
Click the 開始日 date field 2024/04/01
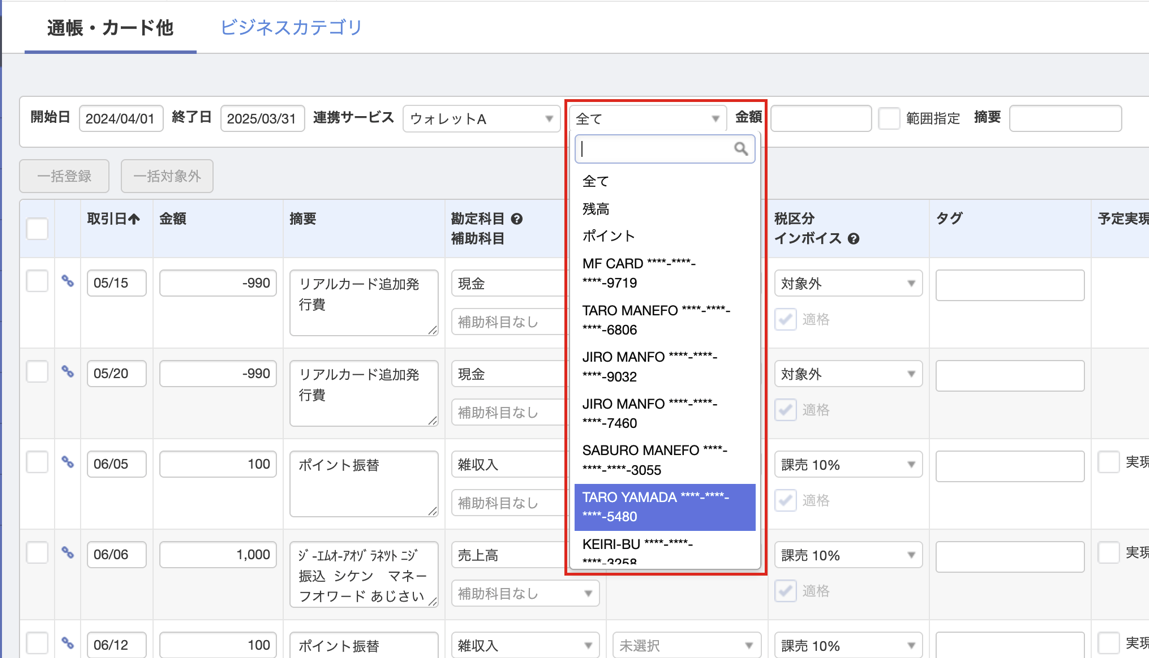coord(121,119)
